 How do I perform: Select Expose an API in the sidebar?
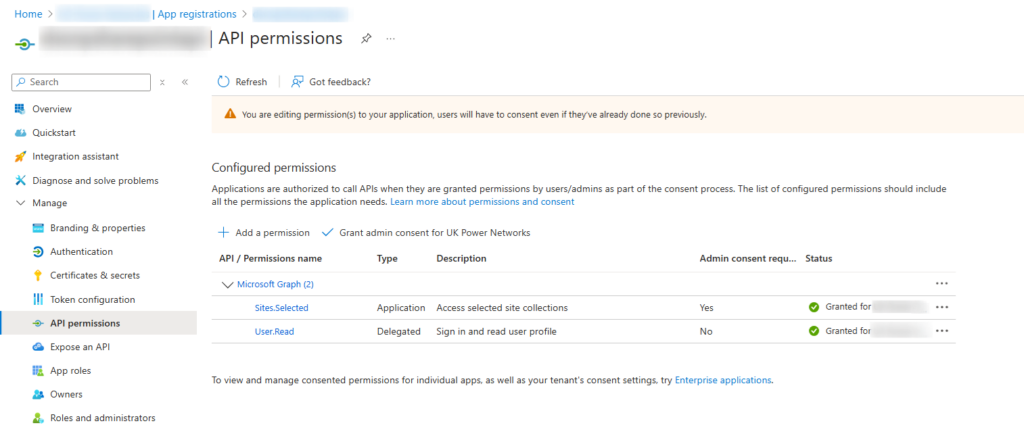coord(80,347)
